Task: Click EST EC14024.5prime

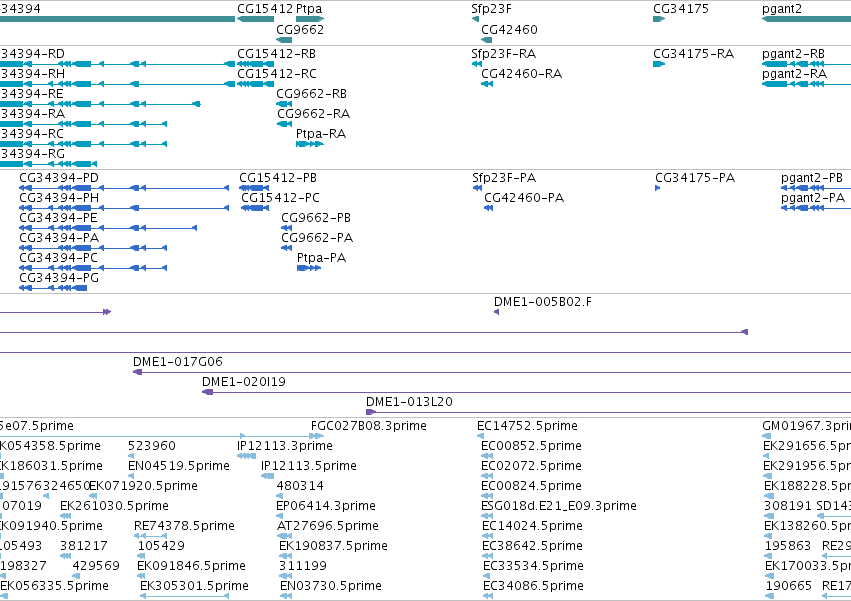Action: click(x=532, y=527)
